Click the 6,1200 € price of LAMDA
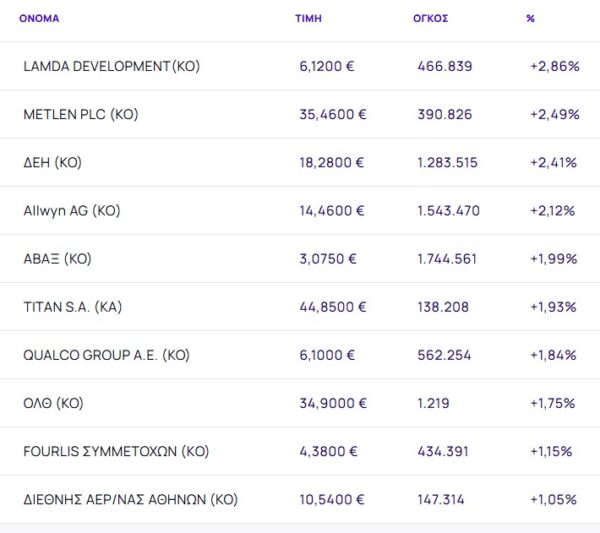 coord(328,67)
